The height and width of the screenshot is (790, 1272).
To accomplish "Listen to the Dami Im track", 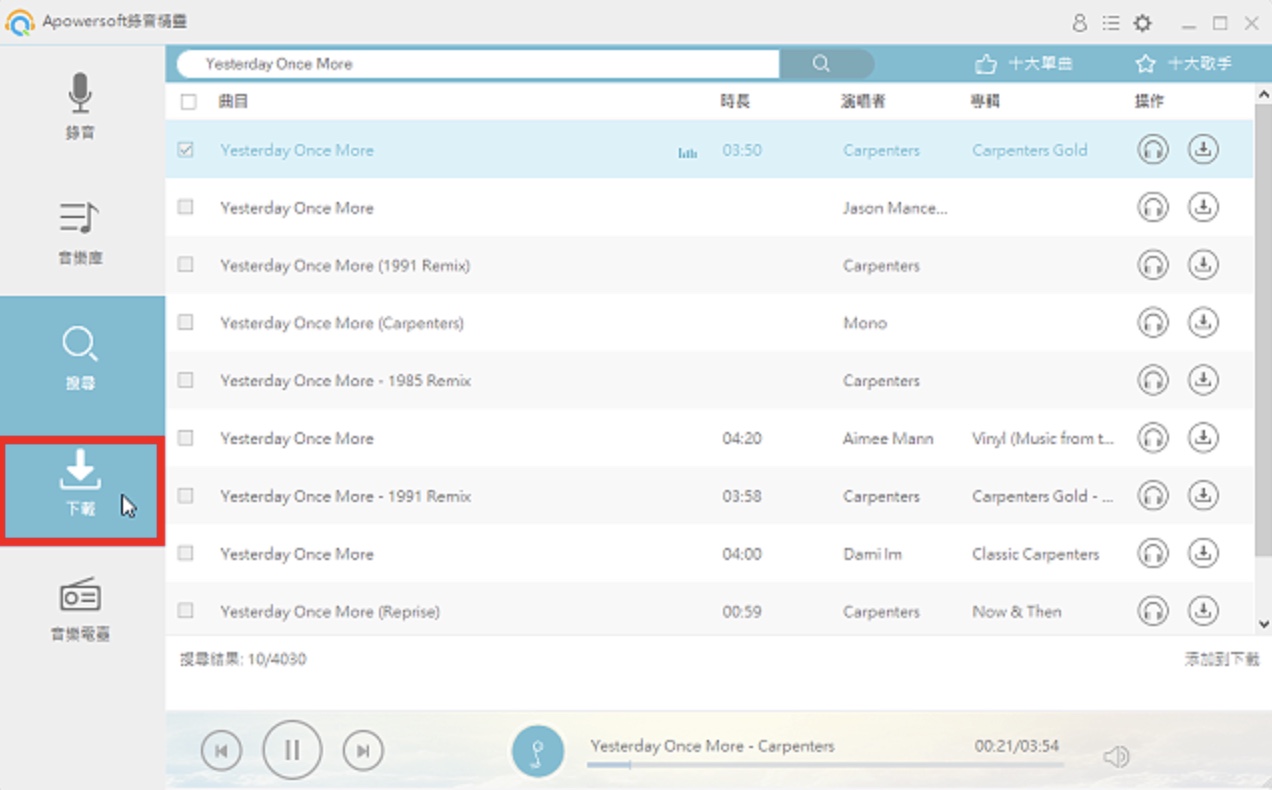I will click(1153, 554).
